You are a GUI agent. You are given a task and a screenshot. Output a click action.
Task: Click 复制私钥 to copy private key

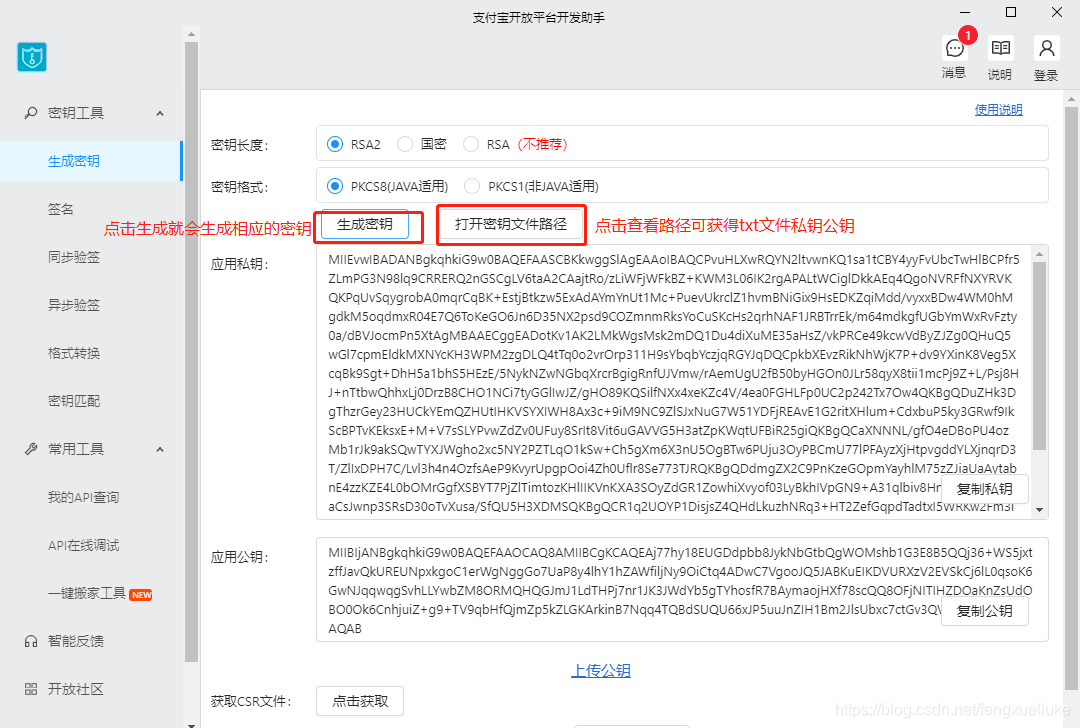[x=984, y=489]
